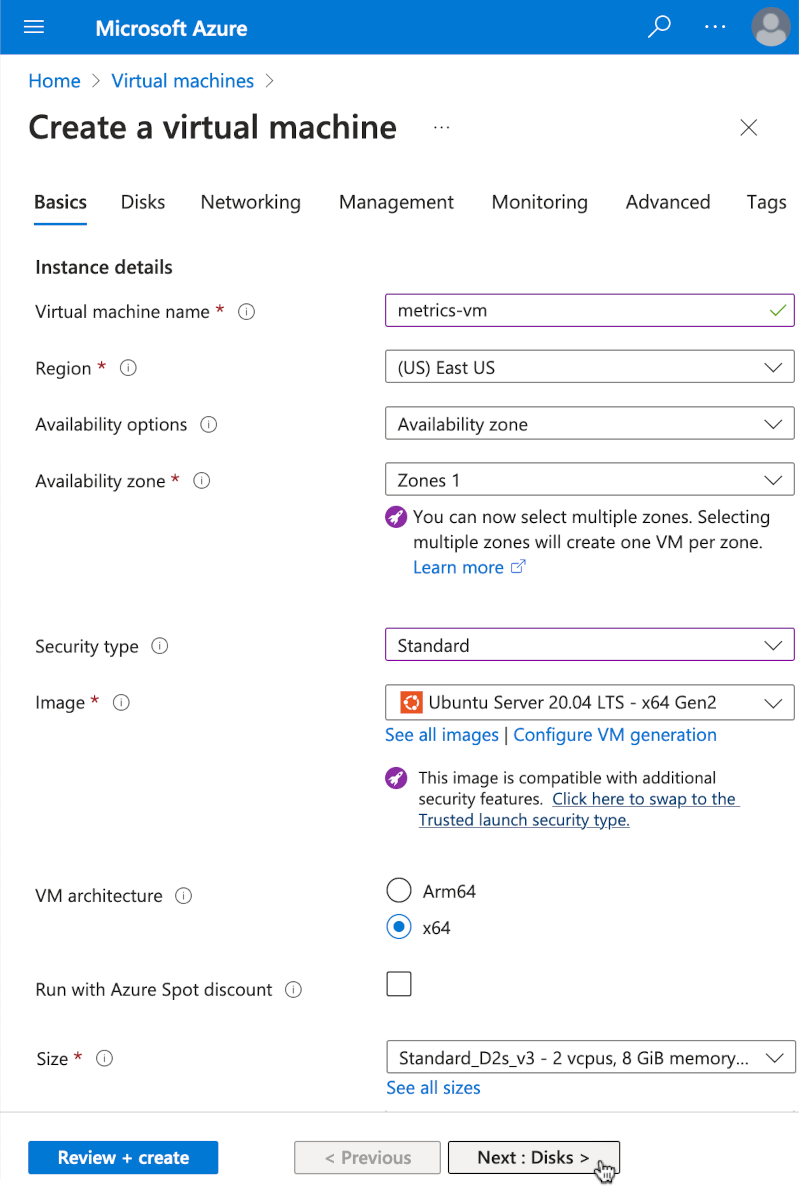Click the Review + create button
Screen dimensions: 799x1190
[123, 1158]
